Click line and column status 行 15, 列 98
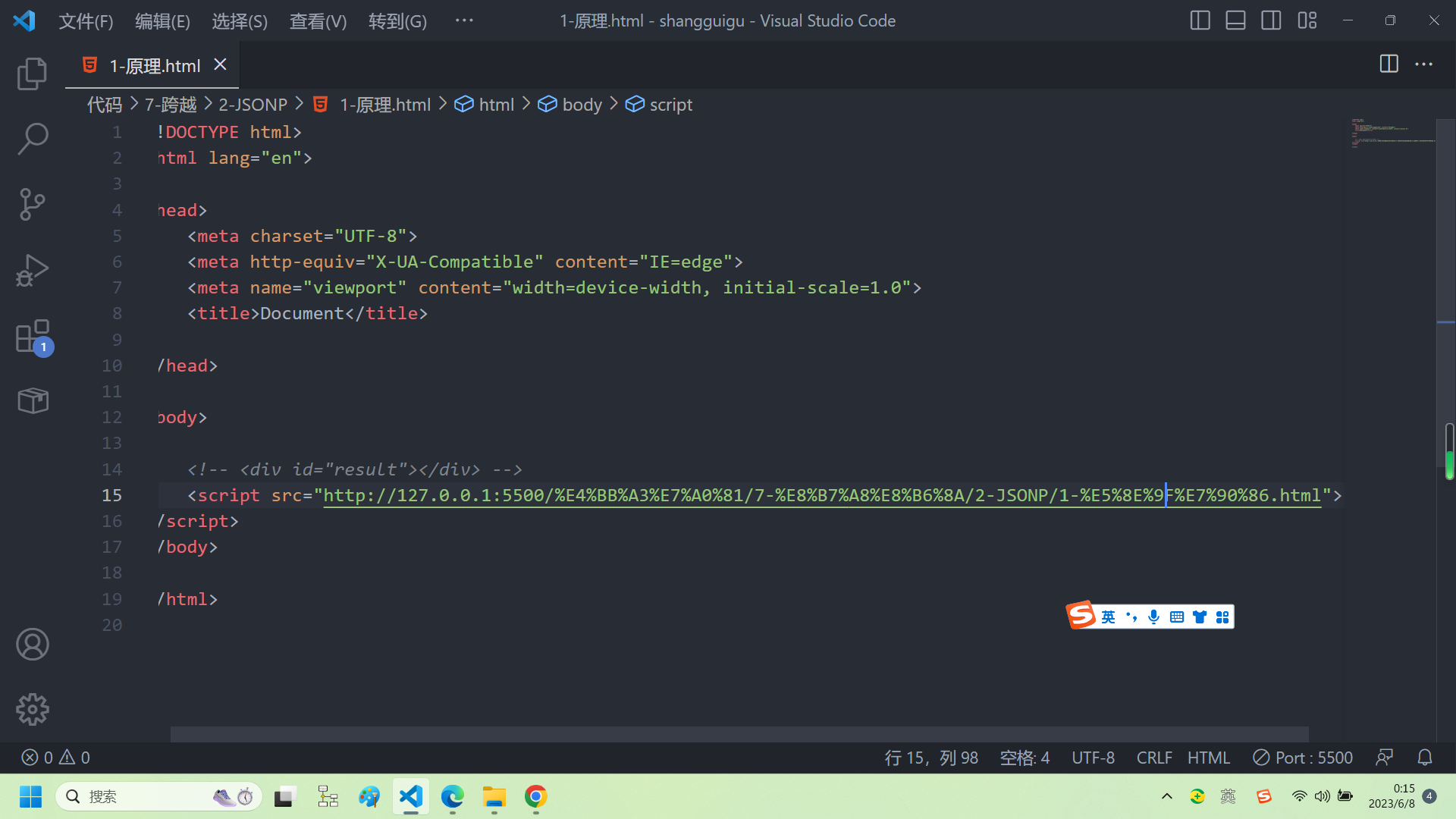 931,758
